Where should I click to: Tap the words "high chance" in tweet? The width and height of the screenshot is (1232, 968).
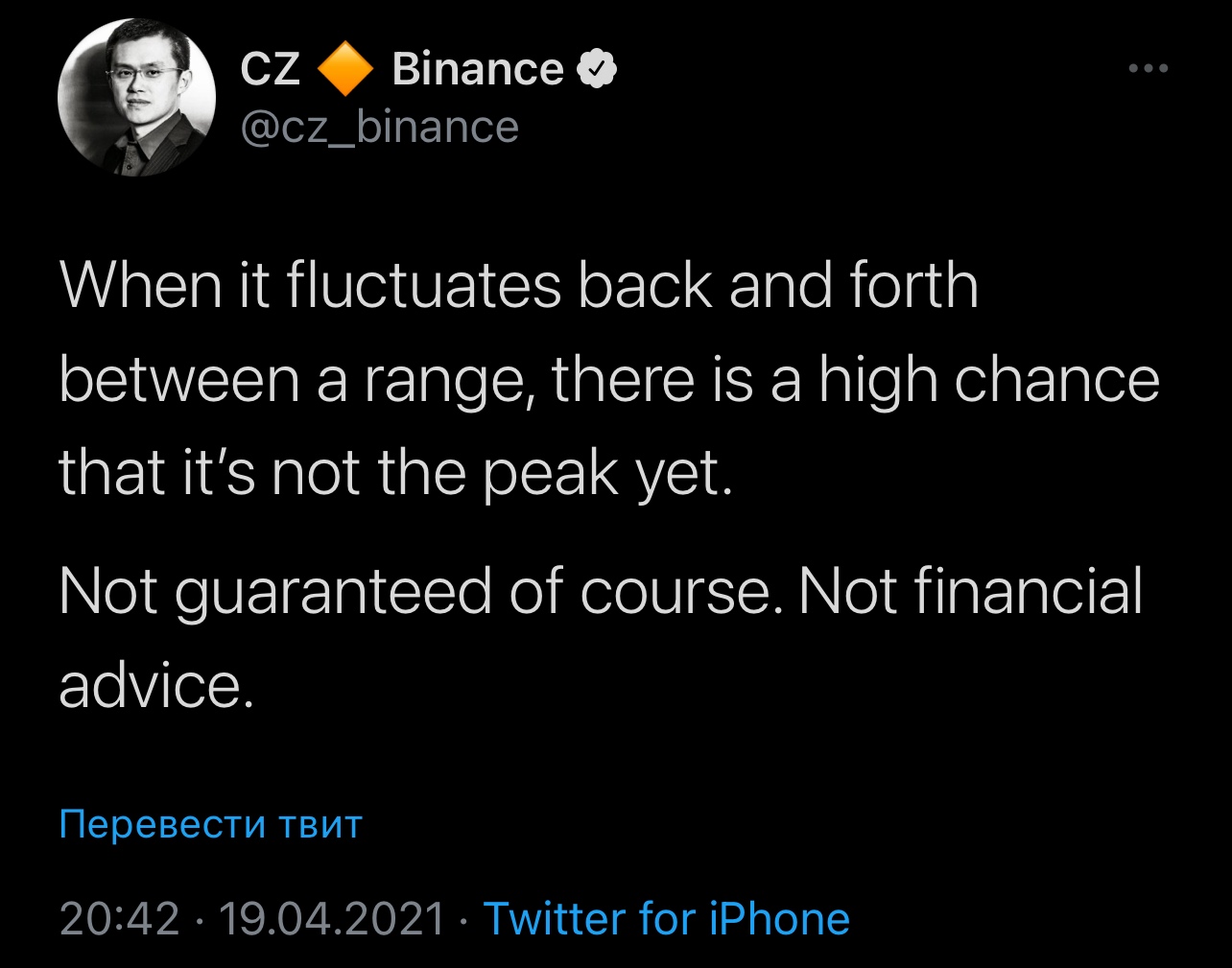coord(988,380)
